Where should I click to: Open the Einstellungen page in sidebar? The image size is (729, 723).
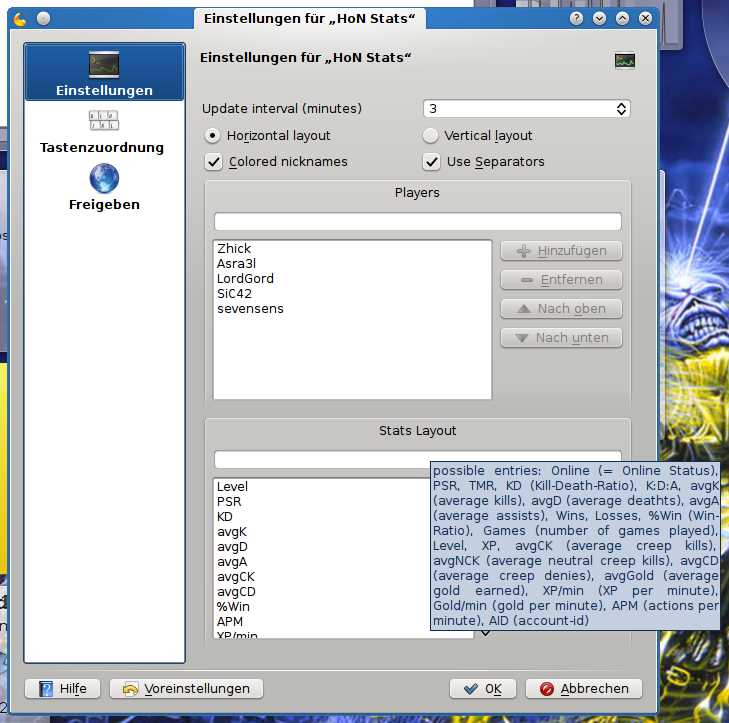(x=105, y=72)
